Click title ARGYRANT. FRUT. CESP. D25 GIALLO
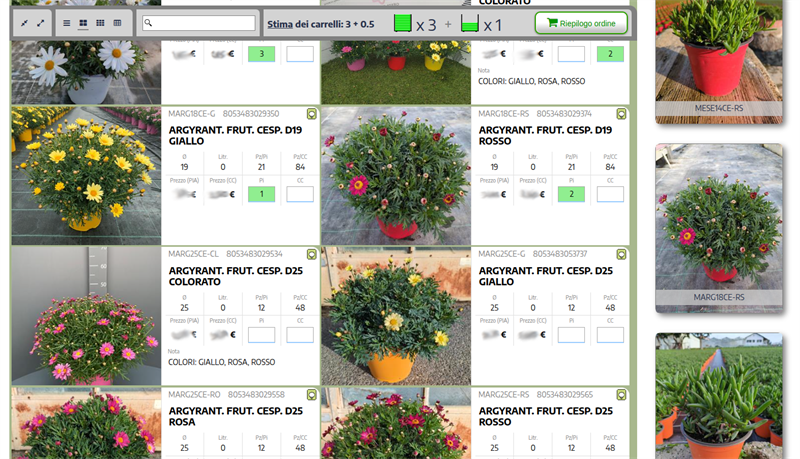The width and height of the screenshot is (800, 459). (x=545, y=276)
